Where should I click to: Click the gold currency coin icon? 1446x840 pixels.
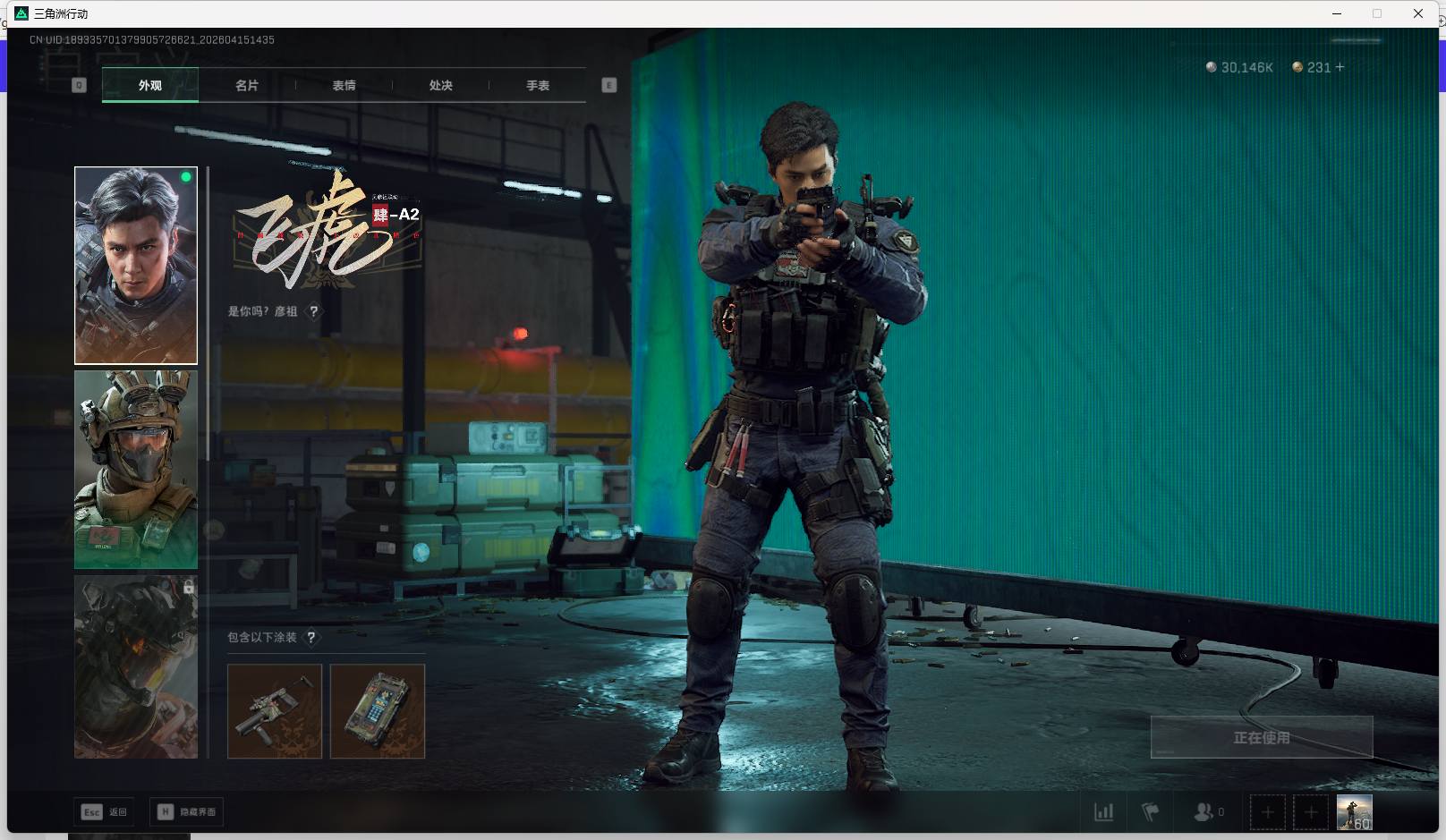(x=1297, y=67)
